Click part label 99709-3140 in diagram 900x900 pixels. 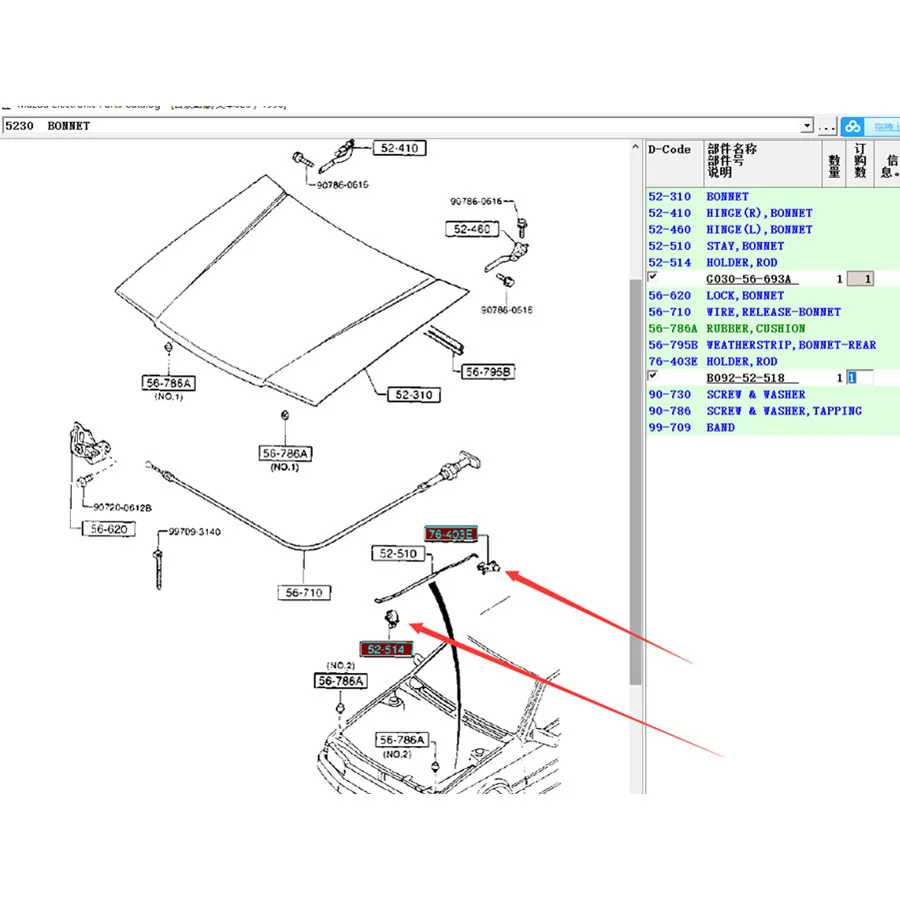(194, 532)
